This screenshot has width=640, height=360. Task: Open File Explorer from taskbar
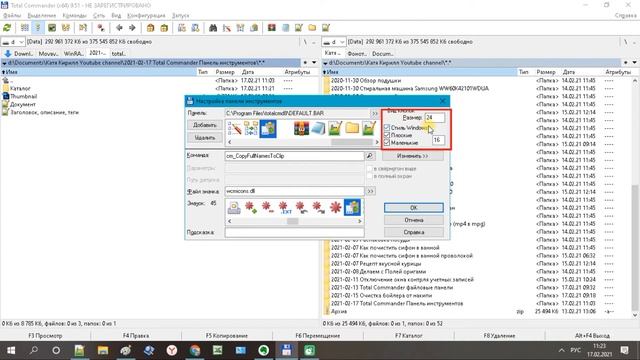[x=103, y=350]
